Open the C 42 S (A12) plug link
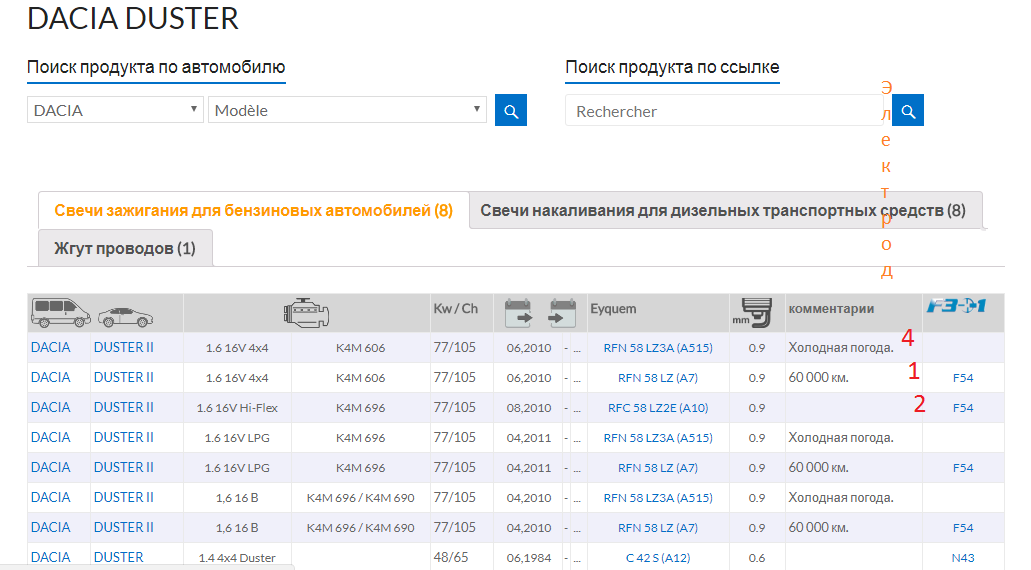The width and height of the screenshot is (1031, 570). coord(658,558)
